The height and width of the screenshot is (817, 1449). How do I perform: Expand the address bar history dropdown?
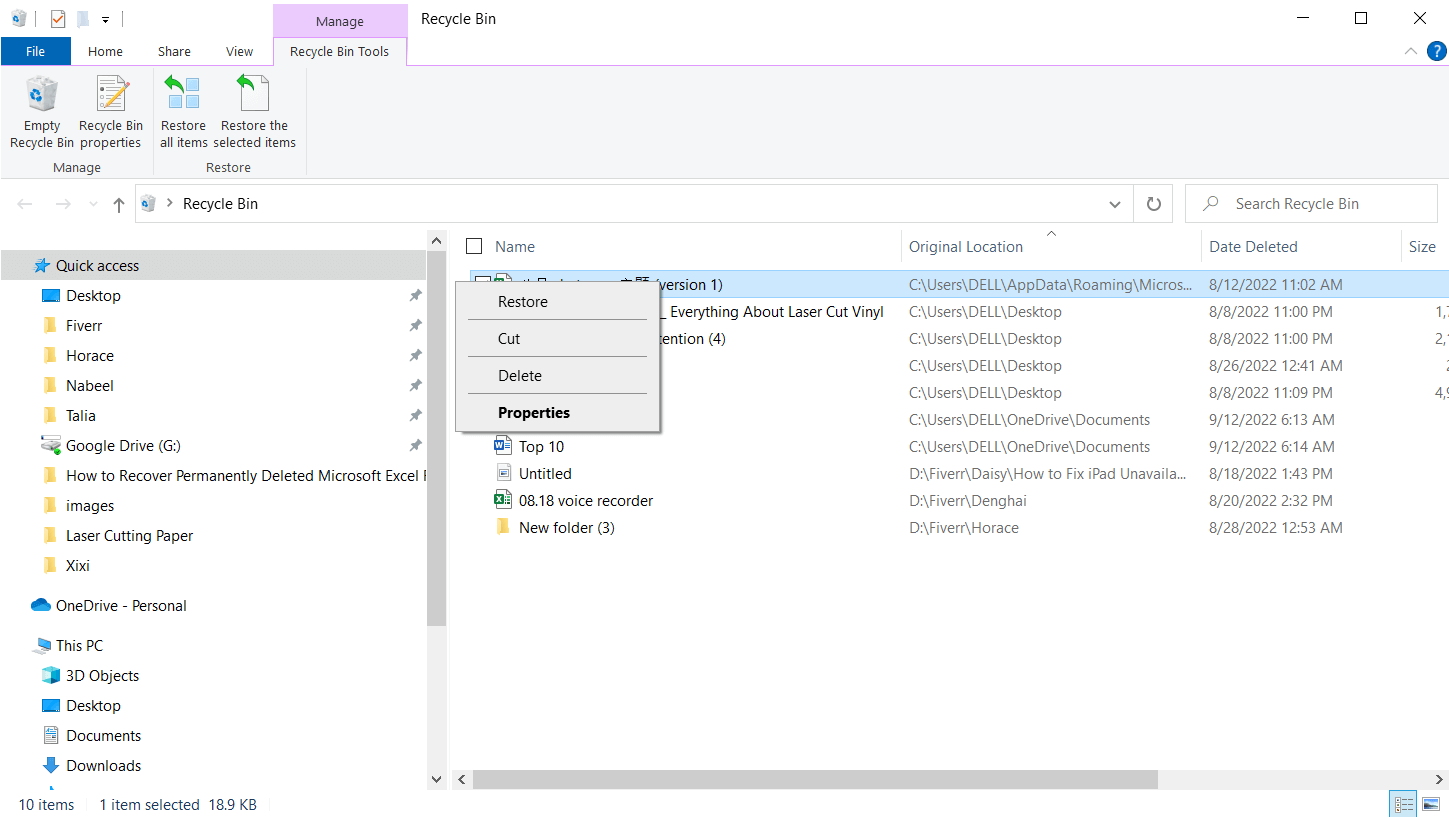[x=1115, y=204]
